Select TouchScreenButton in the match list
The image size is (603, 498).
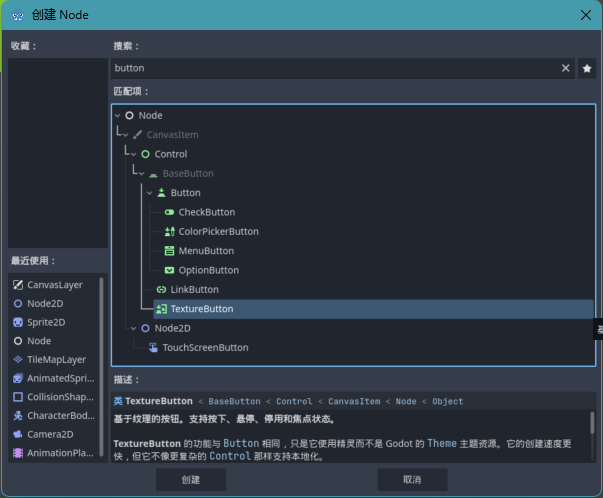click(x=205, y=348)
